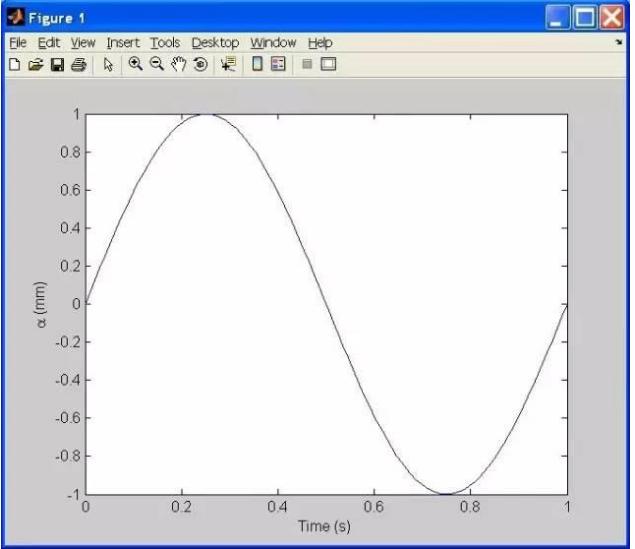The image size is (635, 549).
Task: Enable the Rotate 3D tool
Action: click(x=200, y=63)
